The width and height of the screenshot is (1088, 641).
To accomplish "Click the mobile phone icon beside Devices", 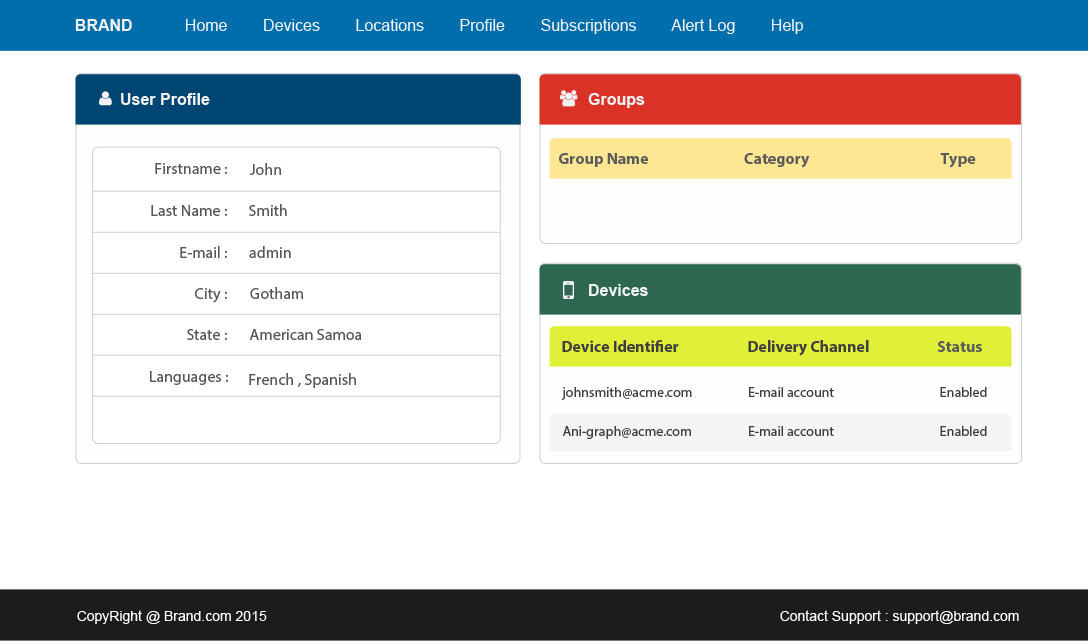I will [568, 290].
